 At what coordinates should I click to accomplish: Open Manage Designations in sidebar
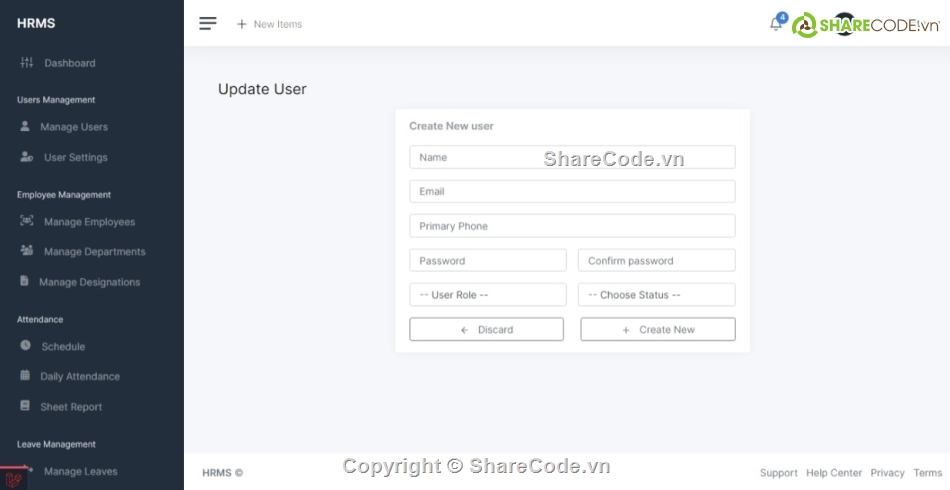tap(89, 282)
